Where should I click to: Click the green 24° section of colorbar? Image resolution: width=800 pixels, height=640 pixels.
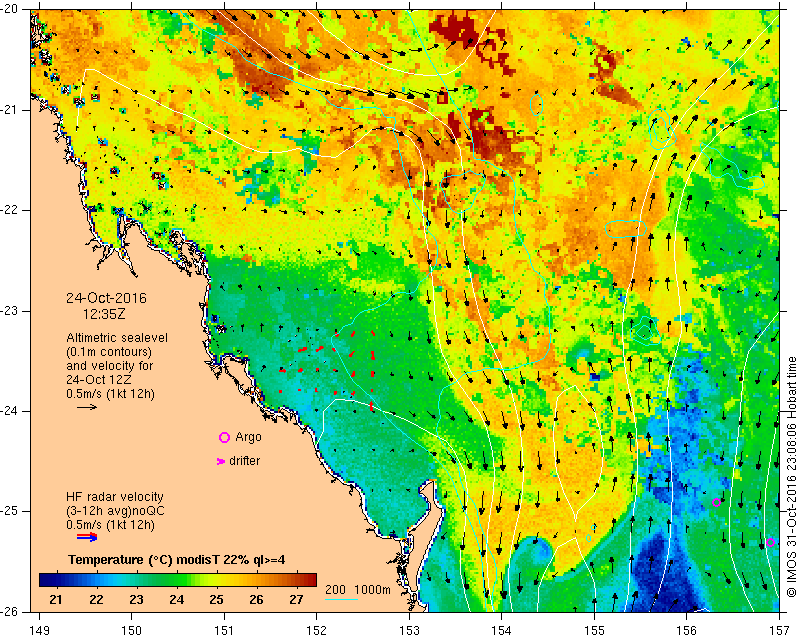tap(176, 579)
